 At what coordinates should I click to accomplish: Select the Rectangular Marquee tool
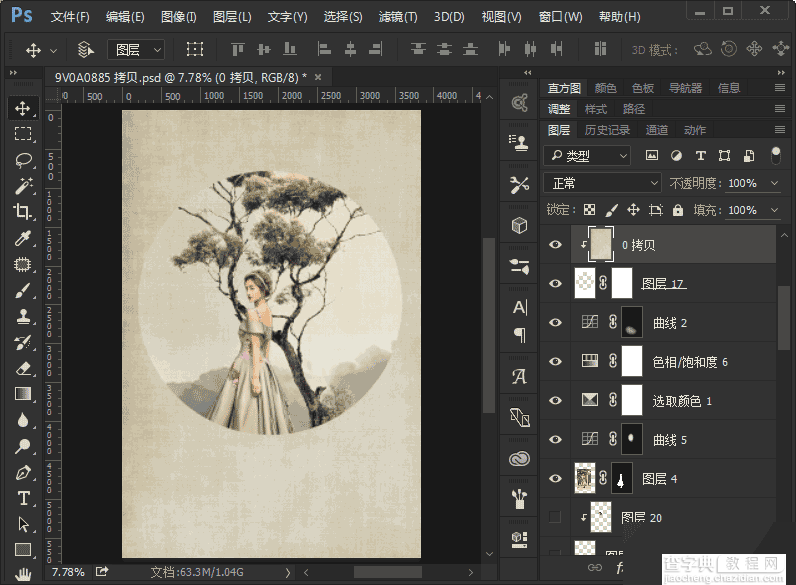click(x=22, y=134)
